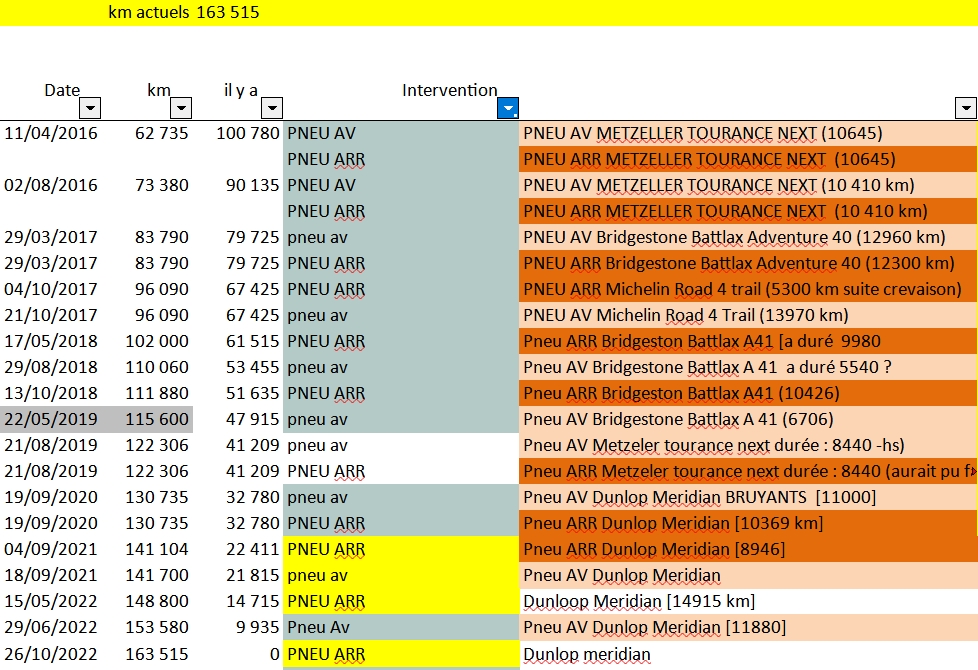Select 'Pneu ARR Bridgeston Battlax A41 (10426)' cell
978x670 pixels.
coord(747,393)
